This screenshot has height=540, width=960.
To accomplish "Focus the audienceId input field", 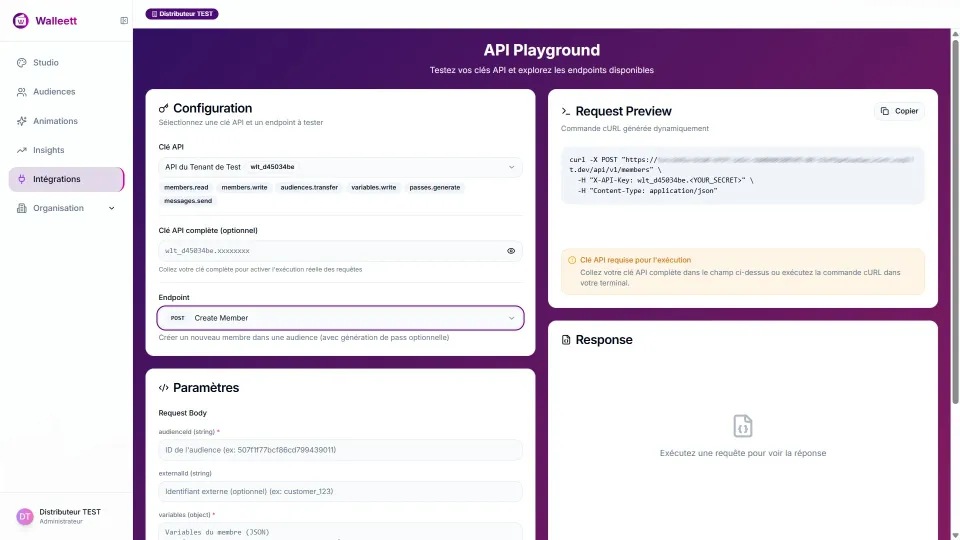I will 340,450.
